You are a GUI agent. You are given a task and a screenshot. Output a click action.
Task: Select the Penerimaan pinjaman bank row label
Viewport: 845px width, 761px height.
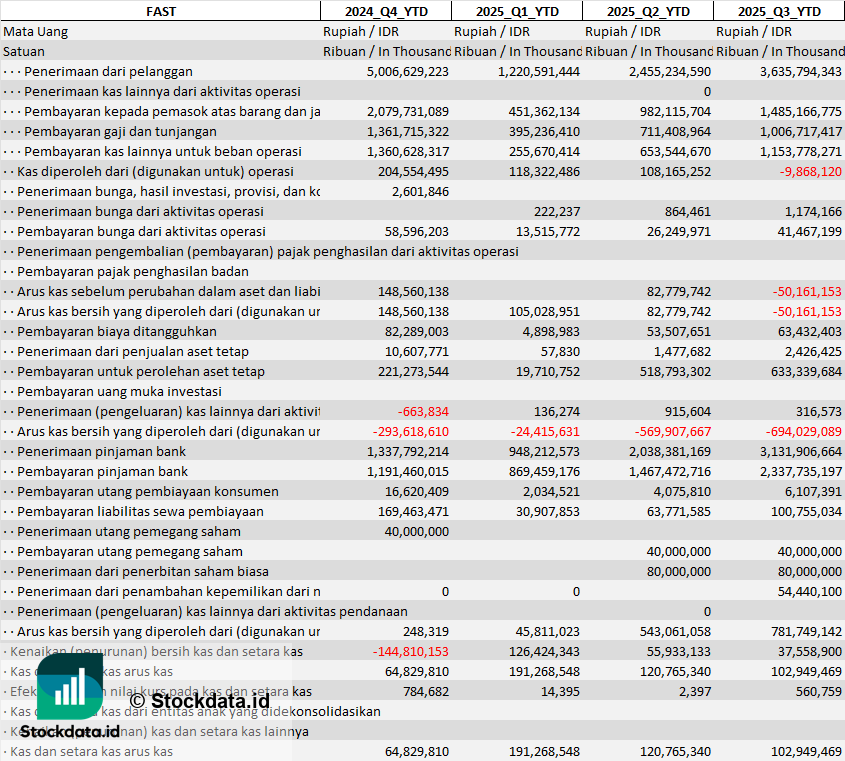[x=101, y=451]
